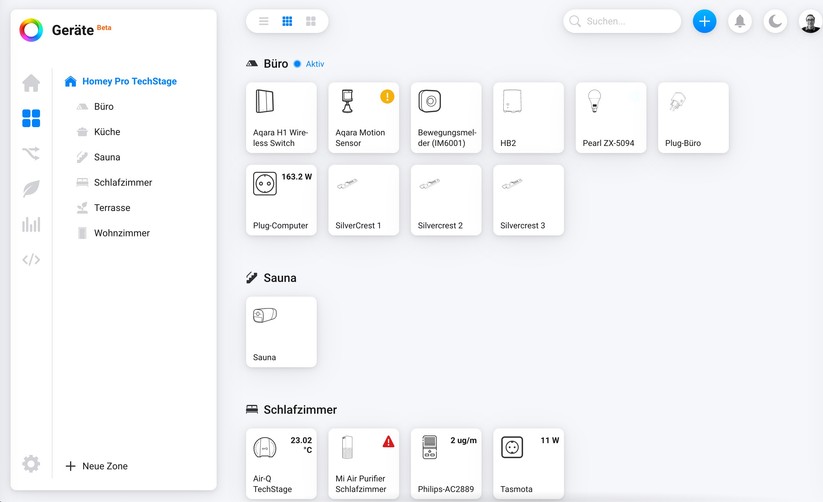Switch to list view layout
This screenshot has height=502, width=823.
(x=263, y=21)
